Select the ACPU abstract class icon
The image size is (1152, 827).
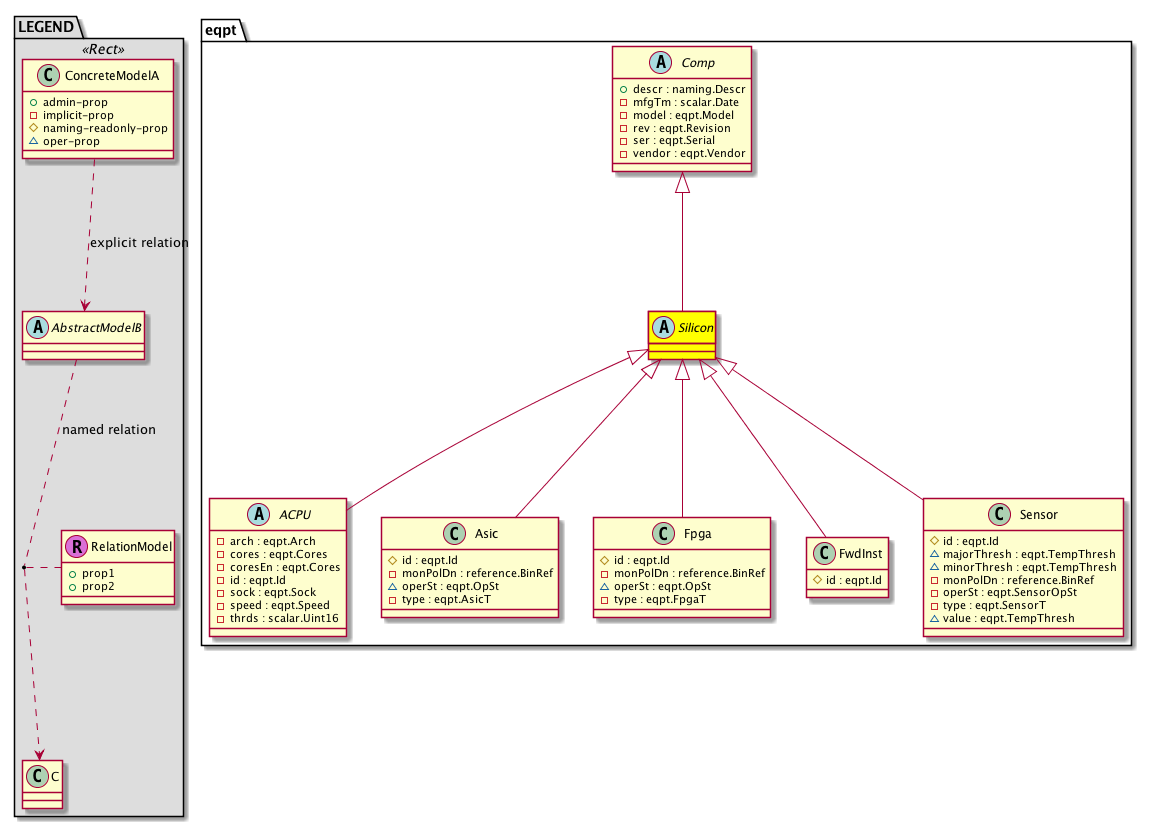pyautogui.click(x=259, y=514)
